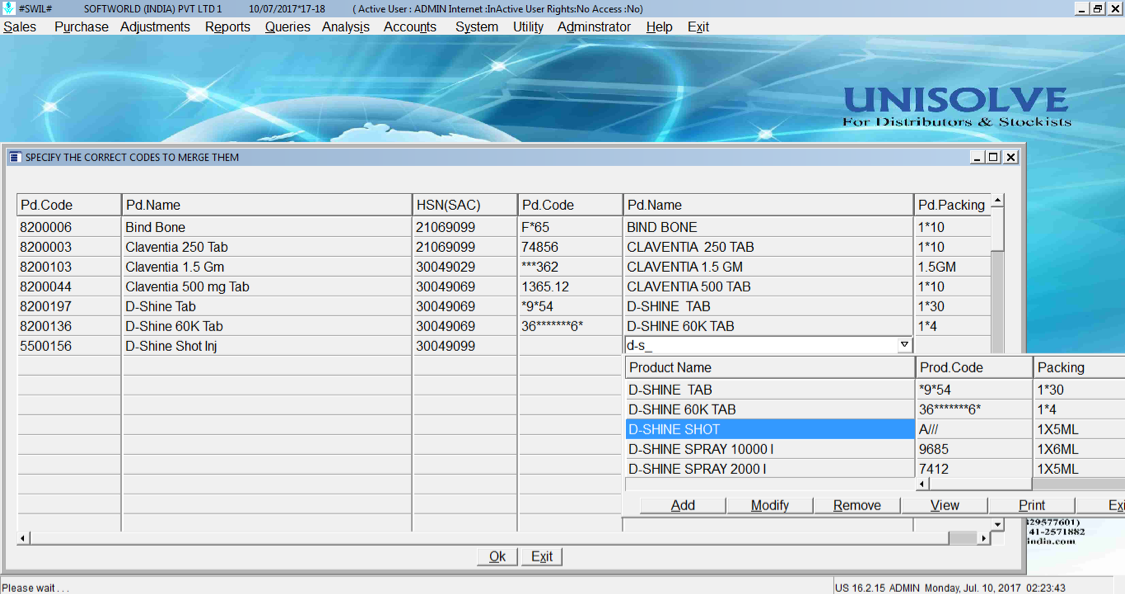Click product dropdown list scroll-left arrow
The width and height of the screenshot is (1125, 594).
(x=923, y=484)
